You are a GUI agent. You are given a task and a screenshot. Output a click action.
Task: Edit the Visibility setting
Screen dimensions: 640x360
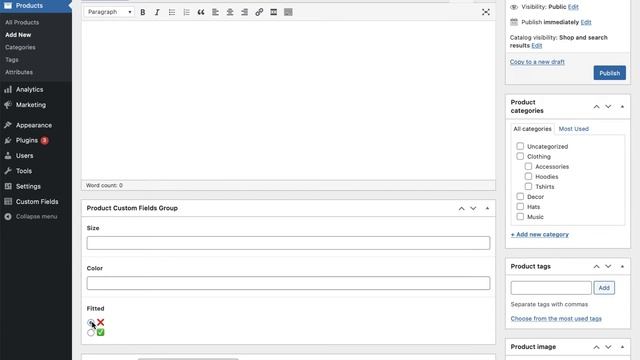click(x=573, y=7)
